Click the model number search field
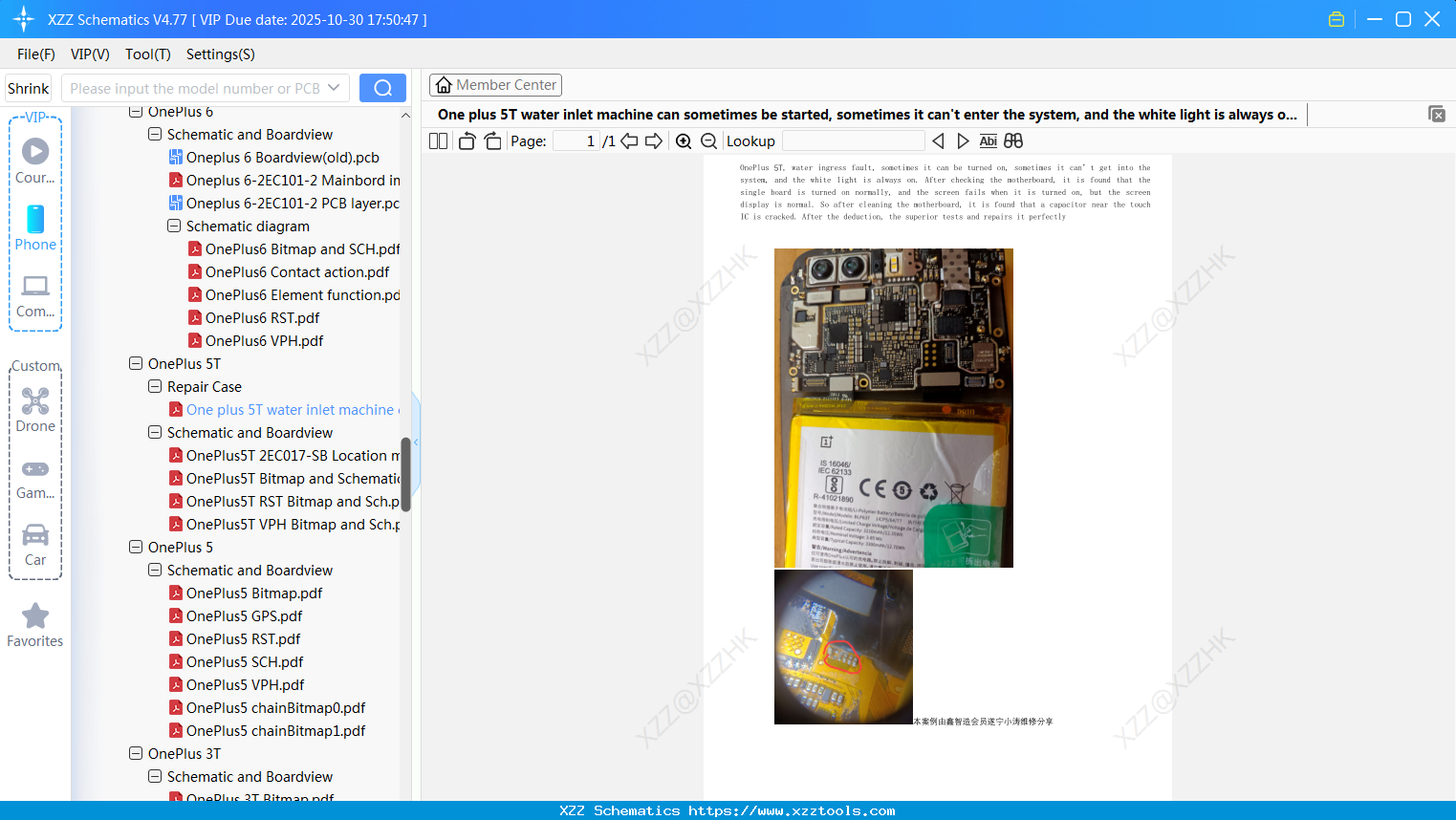 click(x=194, y=88)
